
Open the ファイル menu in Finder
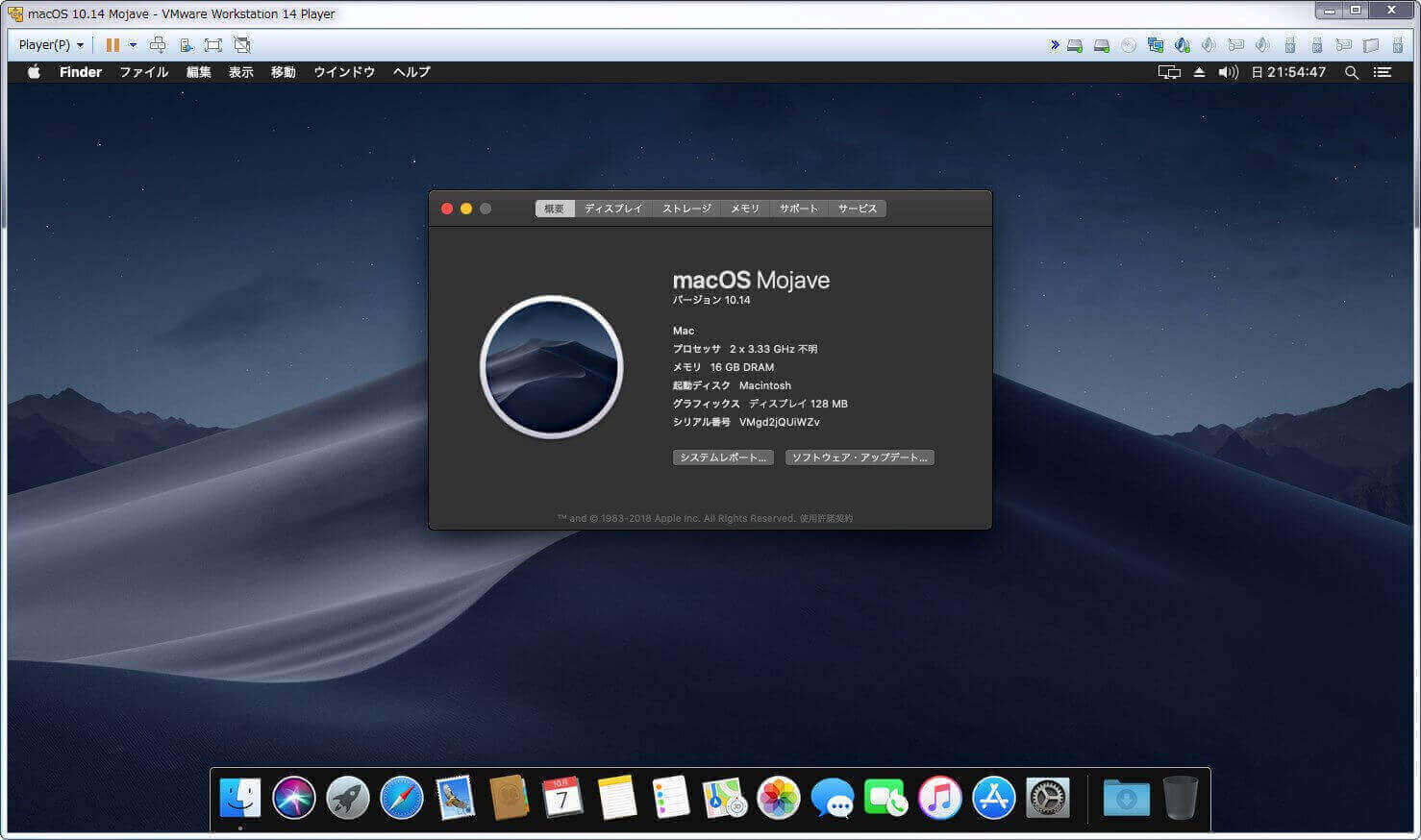point(143,72)
